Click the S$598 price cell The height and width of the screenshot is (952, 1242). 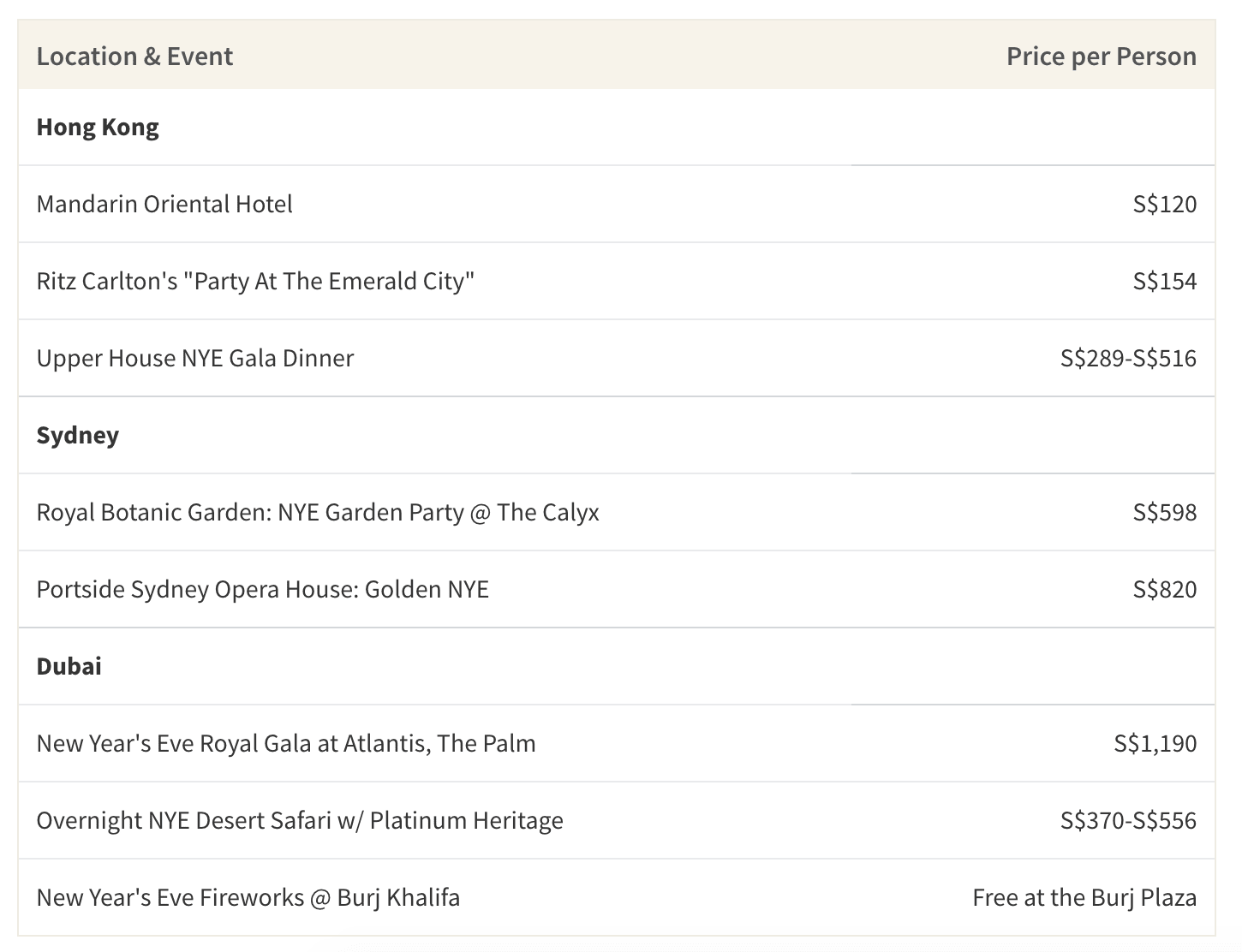1164,513
